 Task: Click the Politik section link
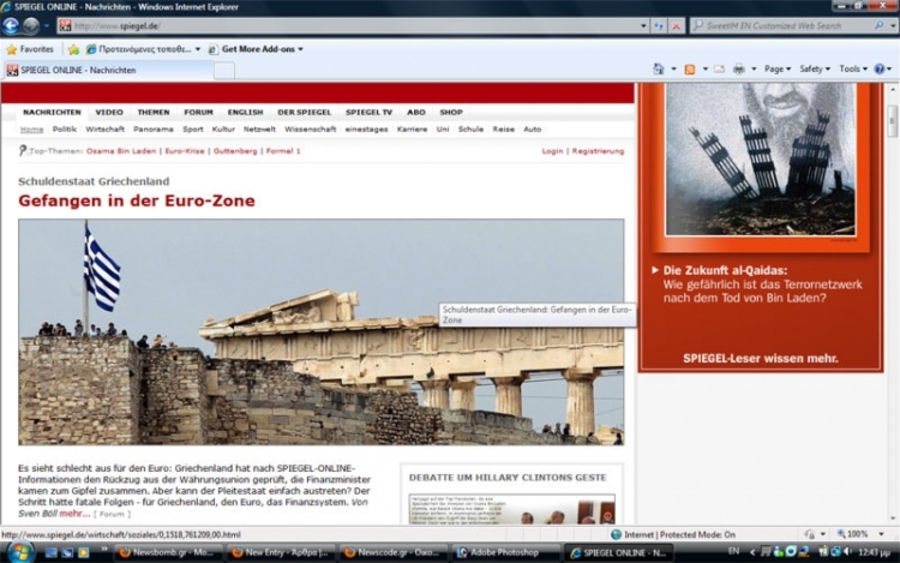pos(64,129)
